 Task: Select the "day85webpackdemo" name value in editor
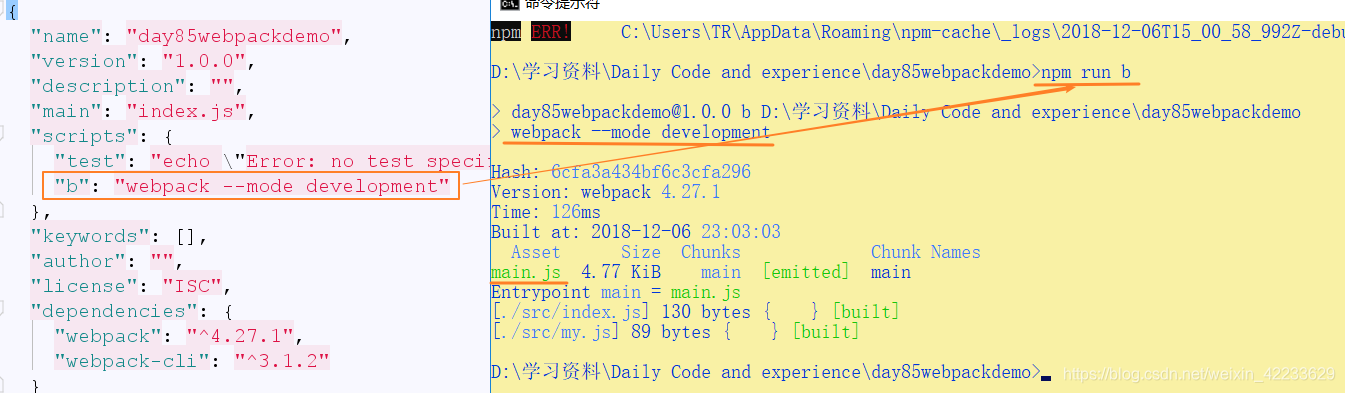pos(235,37)
